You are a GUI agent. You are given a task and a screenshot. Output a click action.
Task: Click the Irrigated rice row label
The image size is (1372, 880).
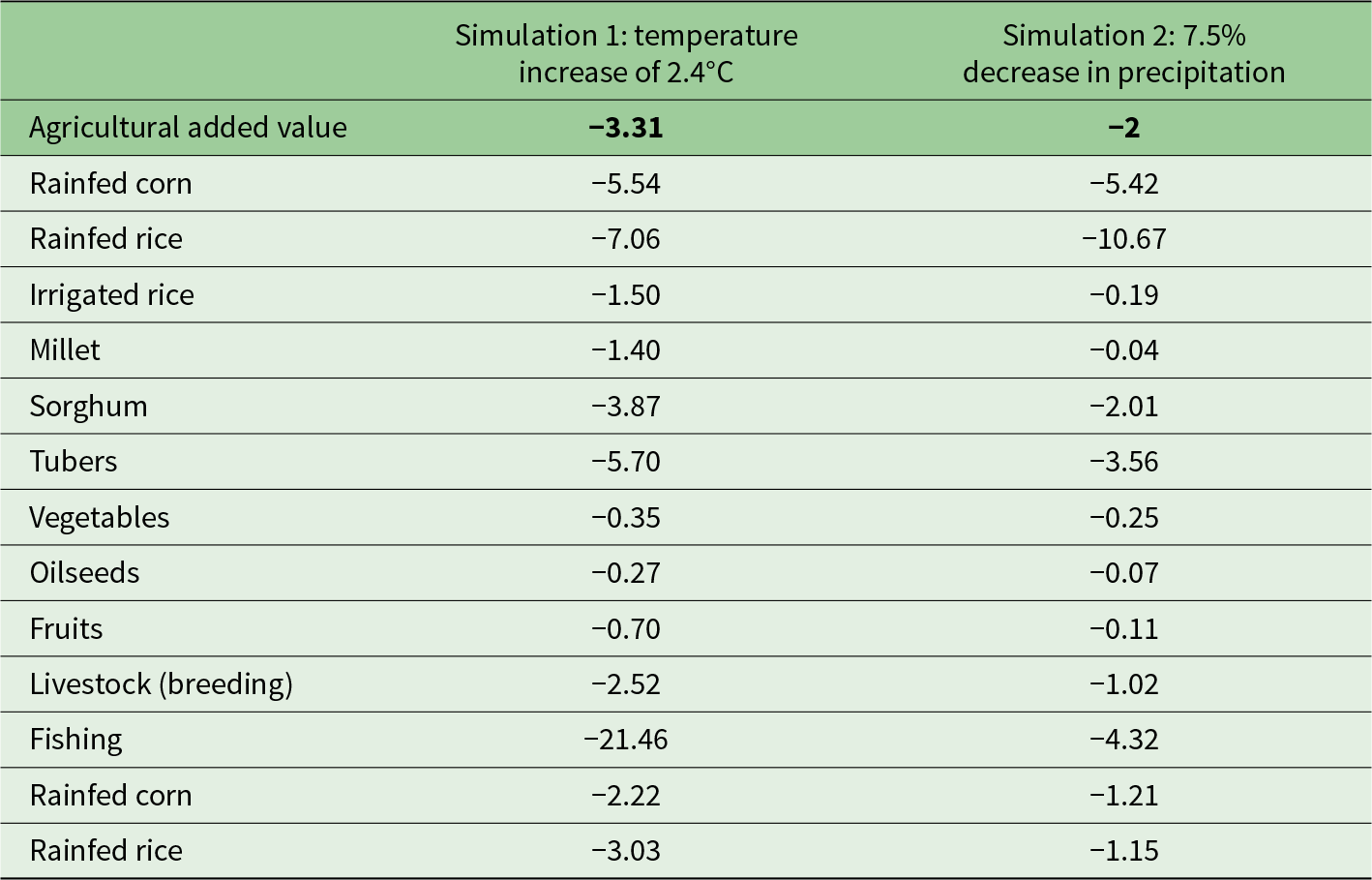tap(111, 295)
